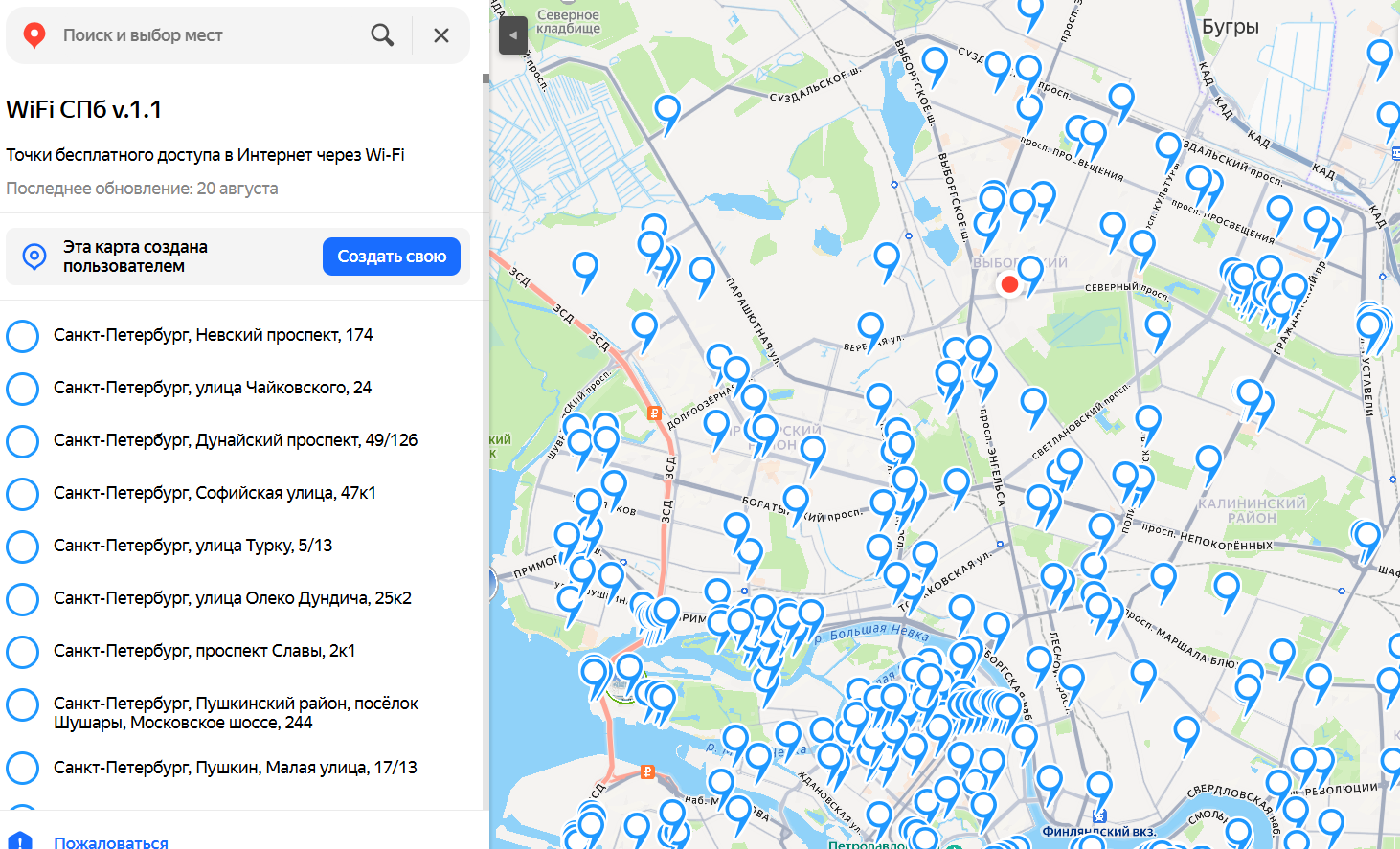Toggle circle for улица Чайковского, 24
This screenshot has width=1400, height=849.
(x=23, y=389)
